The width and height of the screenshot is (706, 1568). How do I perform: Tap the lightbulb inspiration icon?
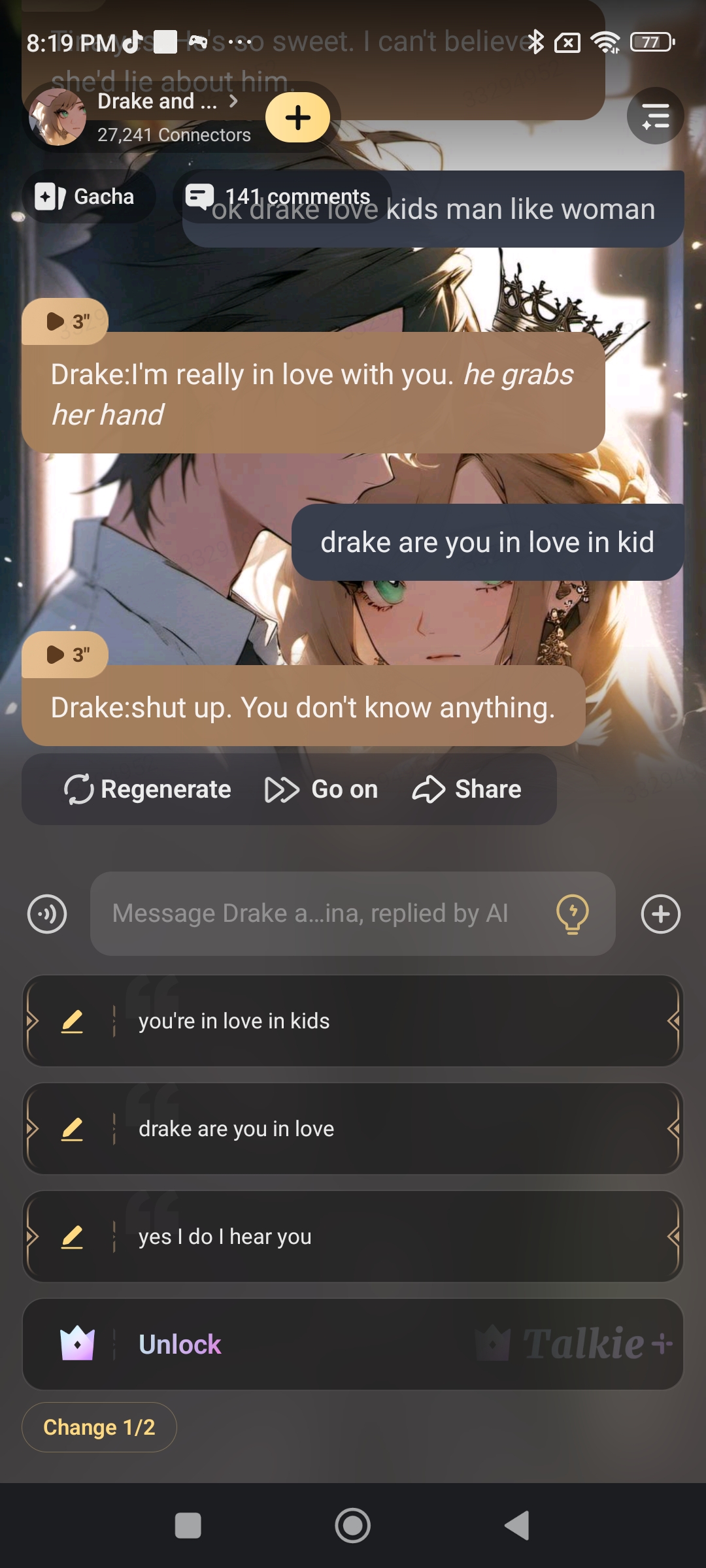573,913
